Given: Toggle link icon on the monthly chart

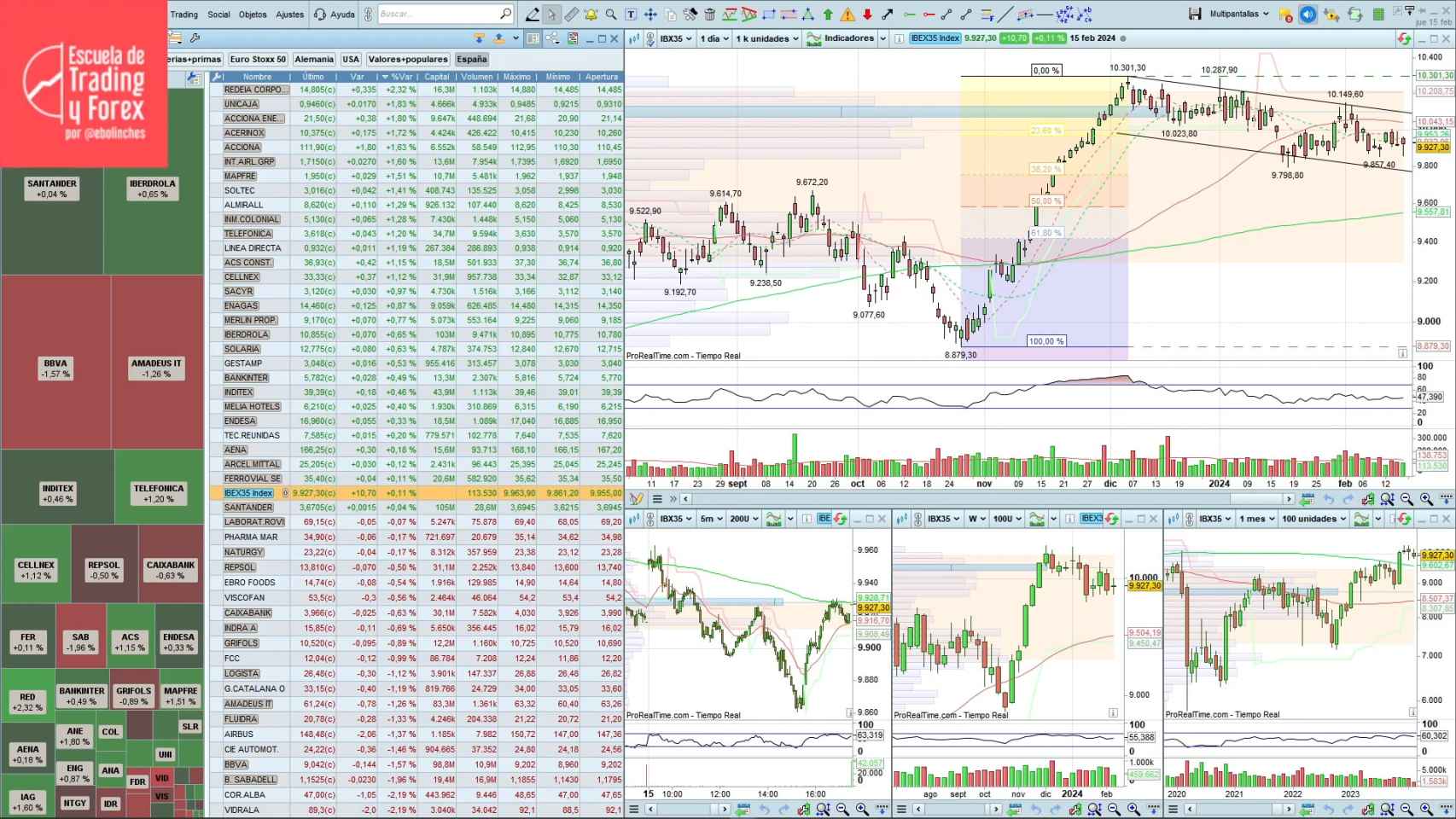Looking at the screenshot, I should (x=1190, y=519).
